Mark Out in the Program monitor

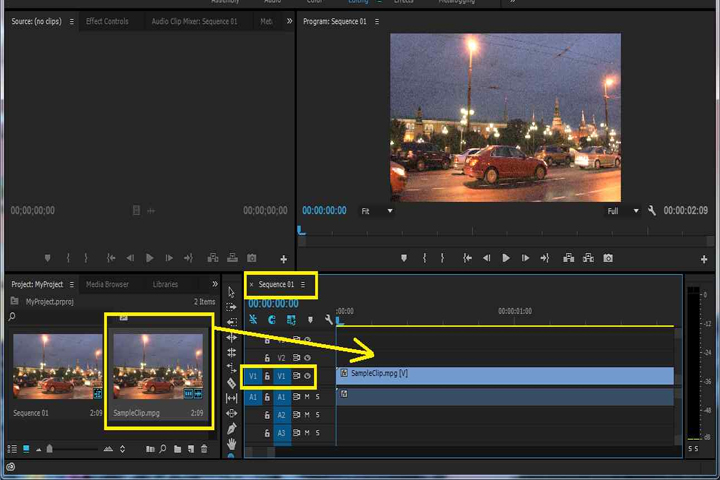point(442,258)
